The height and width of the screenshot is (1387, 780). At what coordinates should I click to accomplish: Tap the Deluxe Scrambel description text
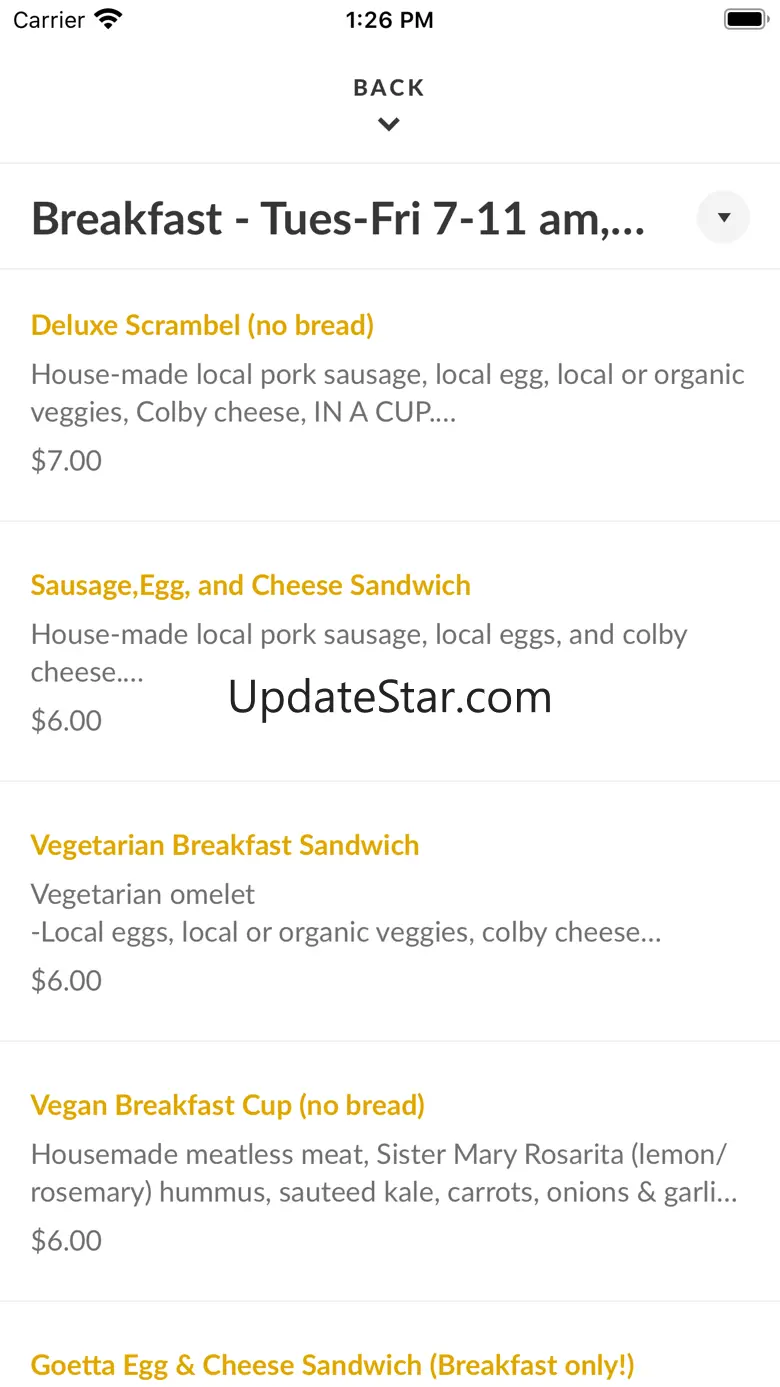(x=387, y=393)
